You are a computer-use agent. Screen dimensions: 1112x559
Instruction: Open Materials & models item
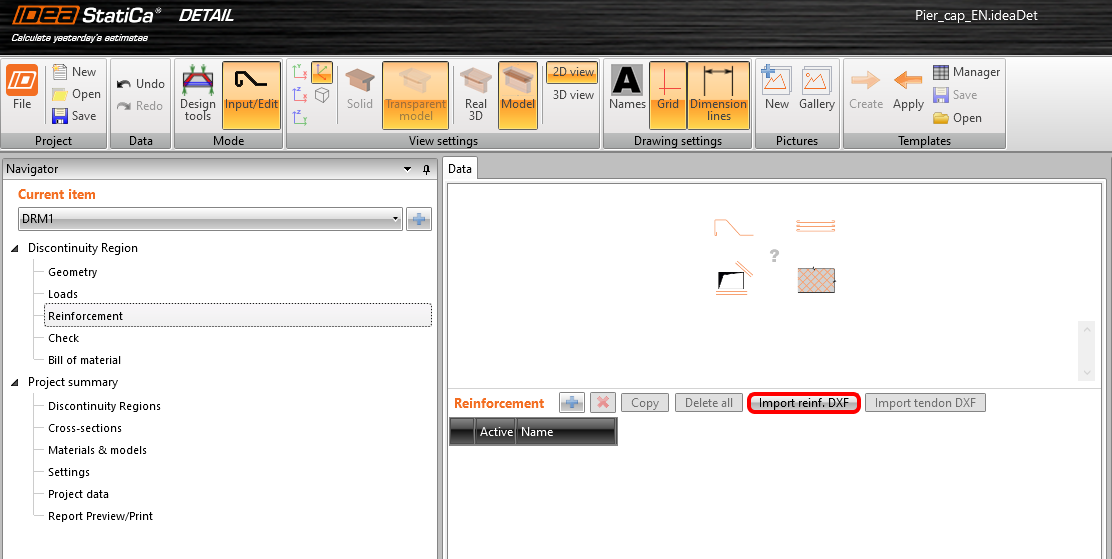[x=97, y=450]
